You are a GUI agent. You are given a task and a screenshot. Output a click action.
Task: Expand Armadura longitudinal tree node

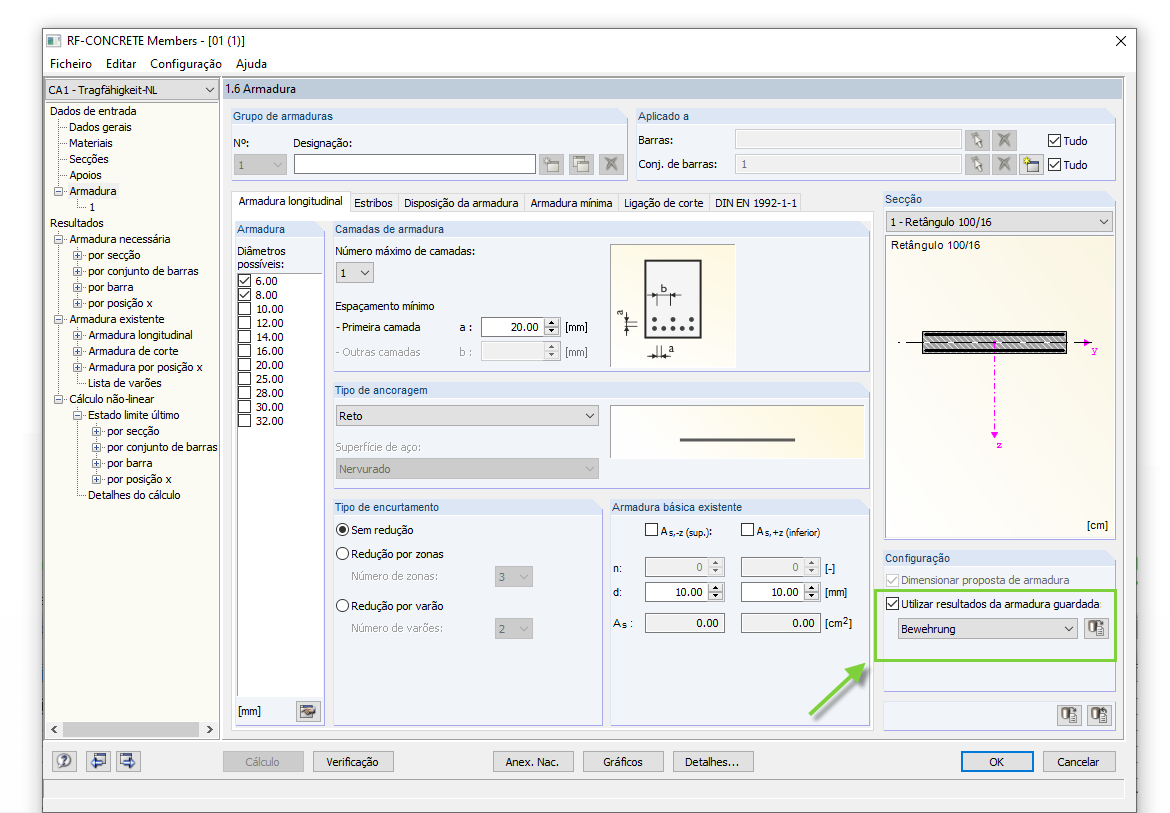(x=78, y=335)
